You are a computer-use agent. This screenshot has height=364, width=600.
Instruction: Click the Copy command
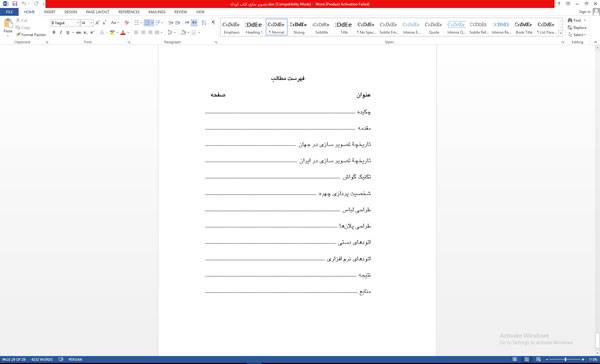[x=23, y=28]
